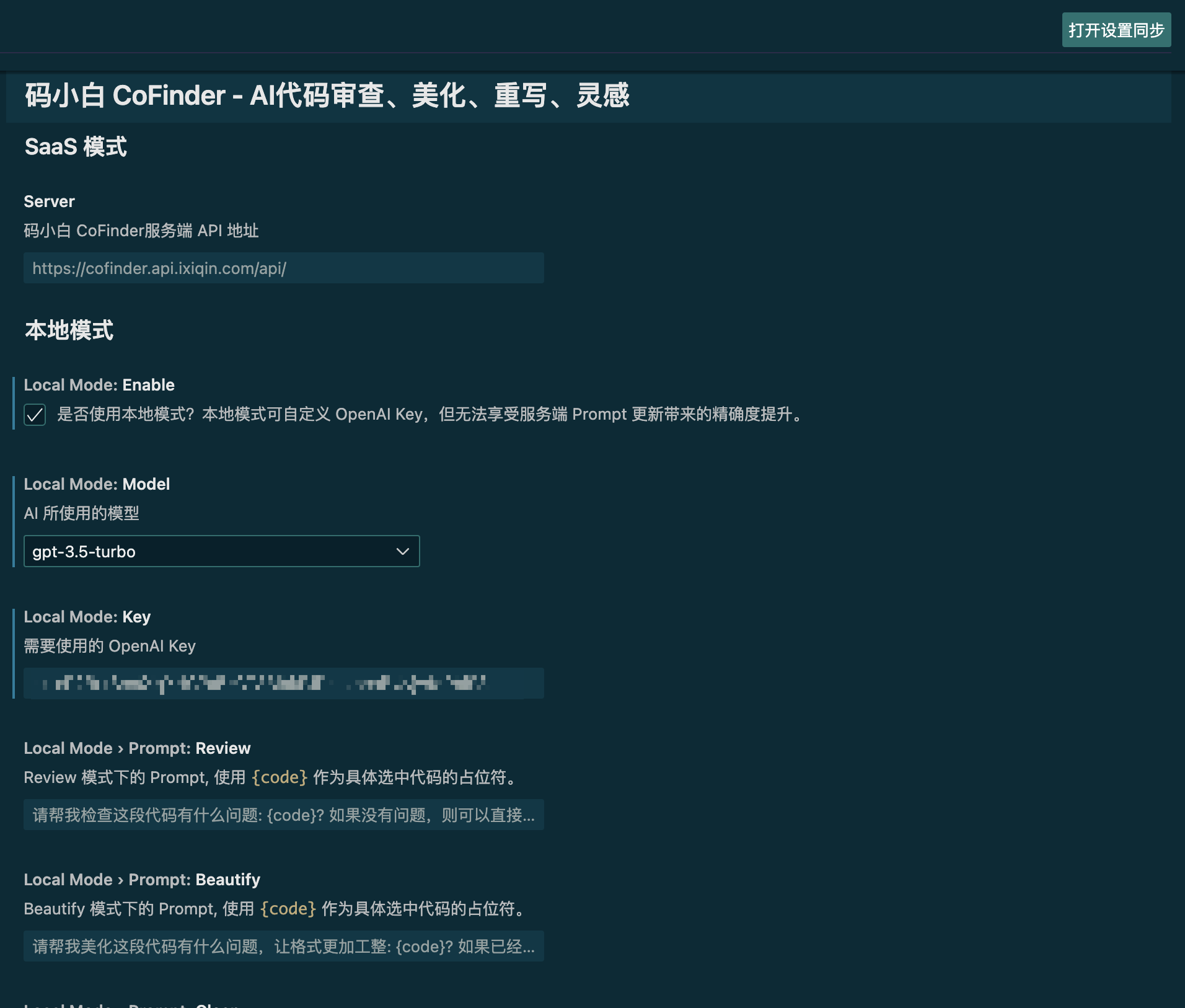Viewport: 1185px width, 1008px height.
Task: Click the Review prompt input field
Action: [x=284, y=815]
